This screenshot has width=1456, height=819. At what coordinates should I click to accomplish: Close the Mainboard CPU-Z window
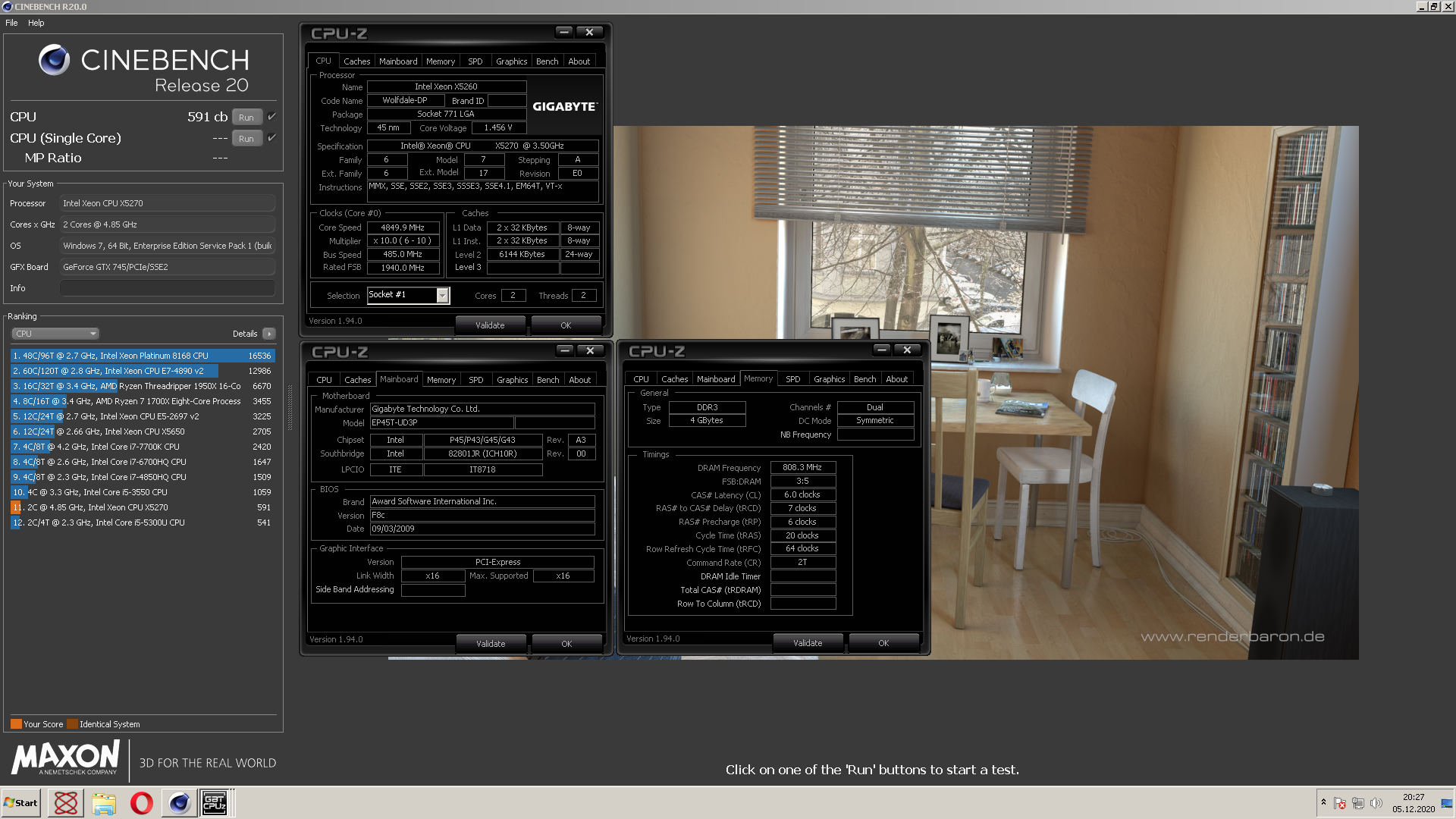coord(590,350)
